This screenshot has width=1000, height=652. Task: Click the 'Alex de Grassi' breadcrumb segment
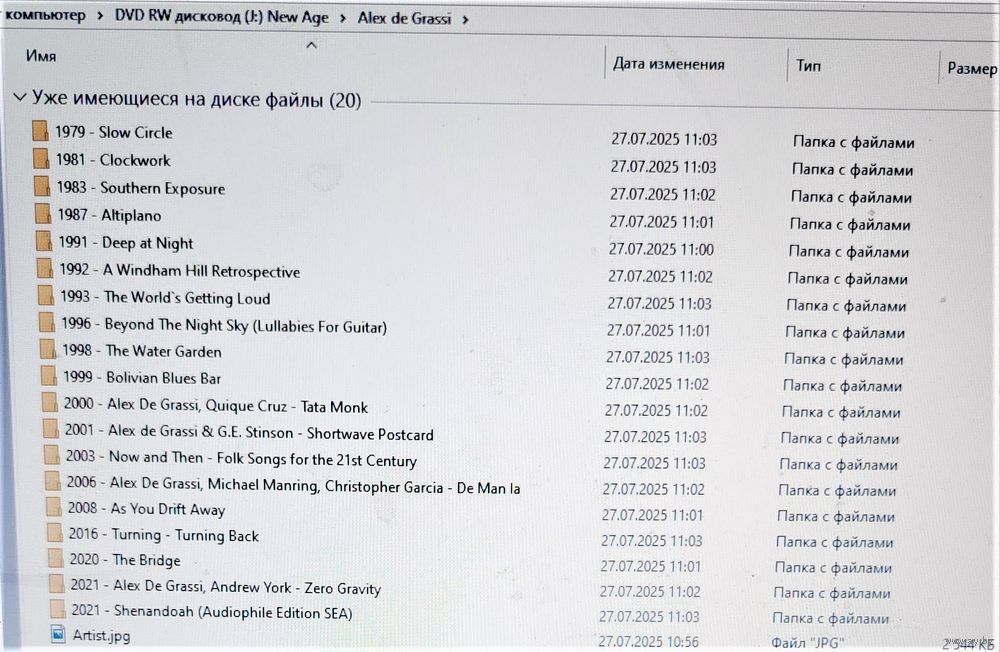(x=404, y=18)
